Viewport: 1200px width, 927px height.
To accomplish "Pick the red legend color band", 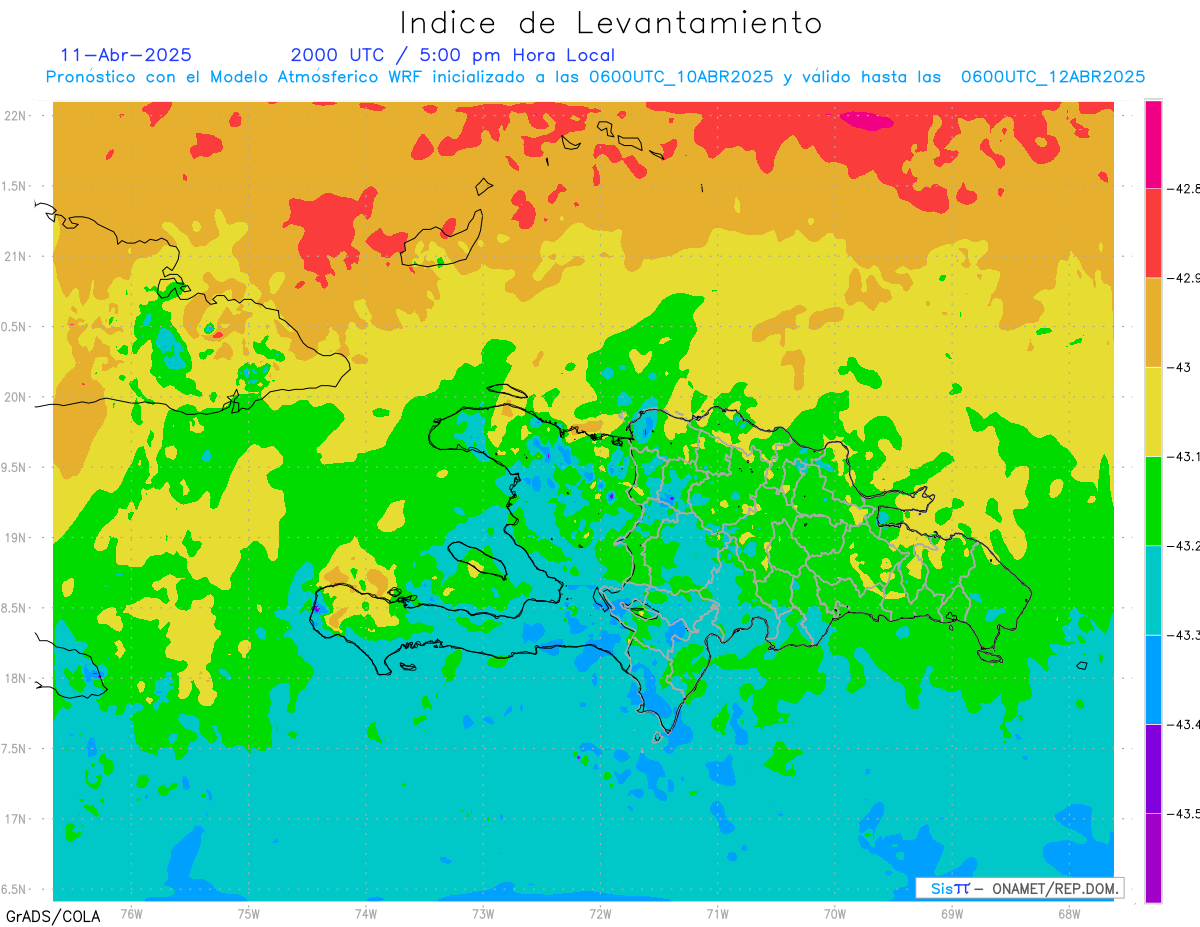I will coord(1153,233).
